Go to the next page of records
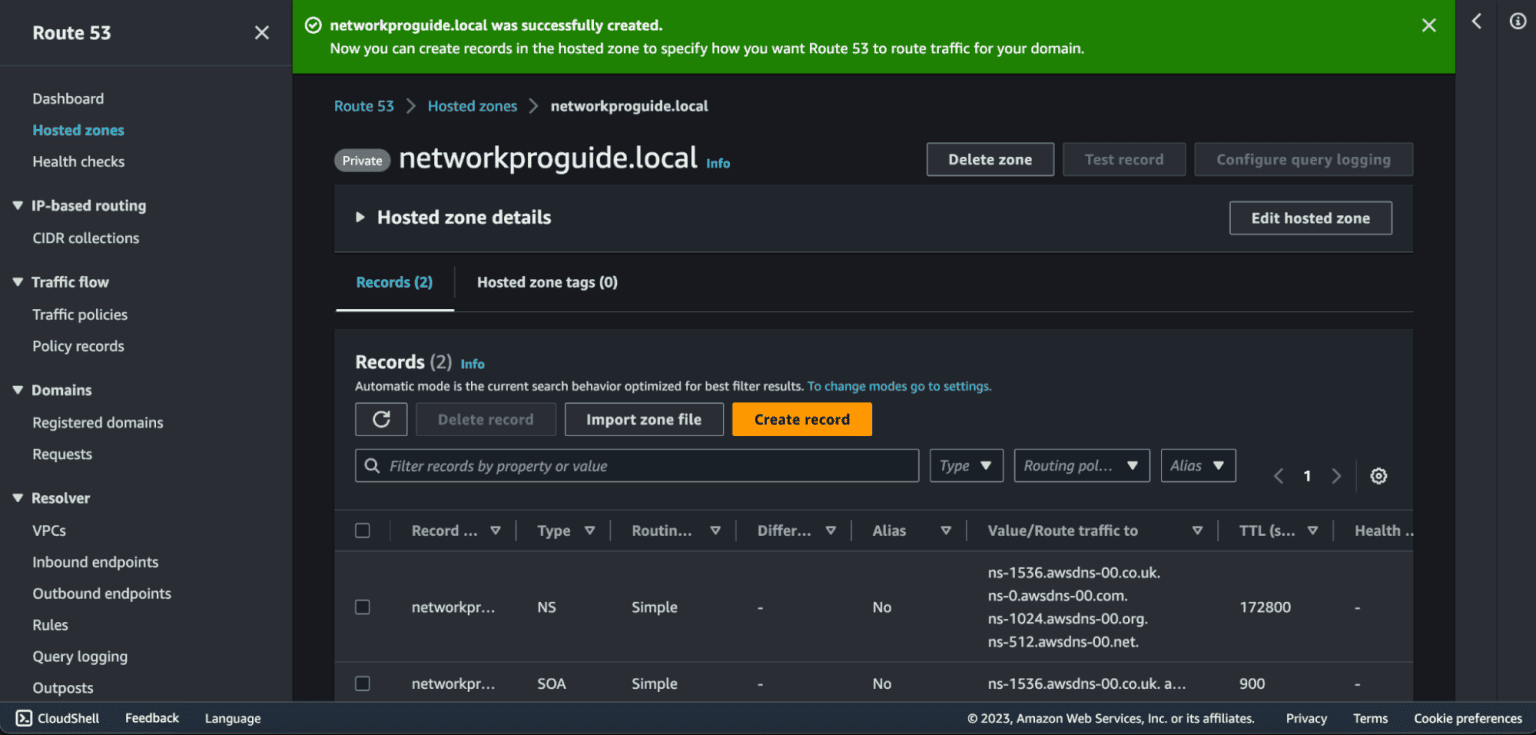Image resolution: width=1536 pixels, height=735 pixels. click(1337, 476)
